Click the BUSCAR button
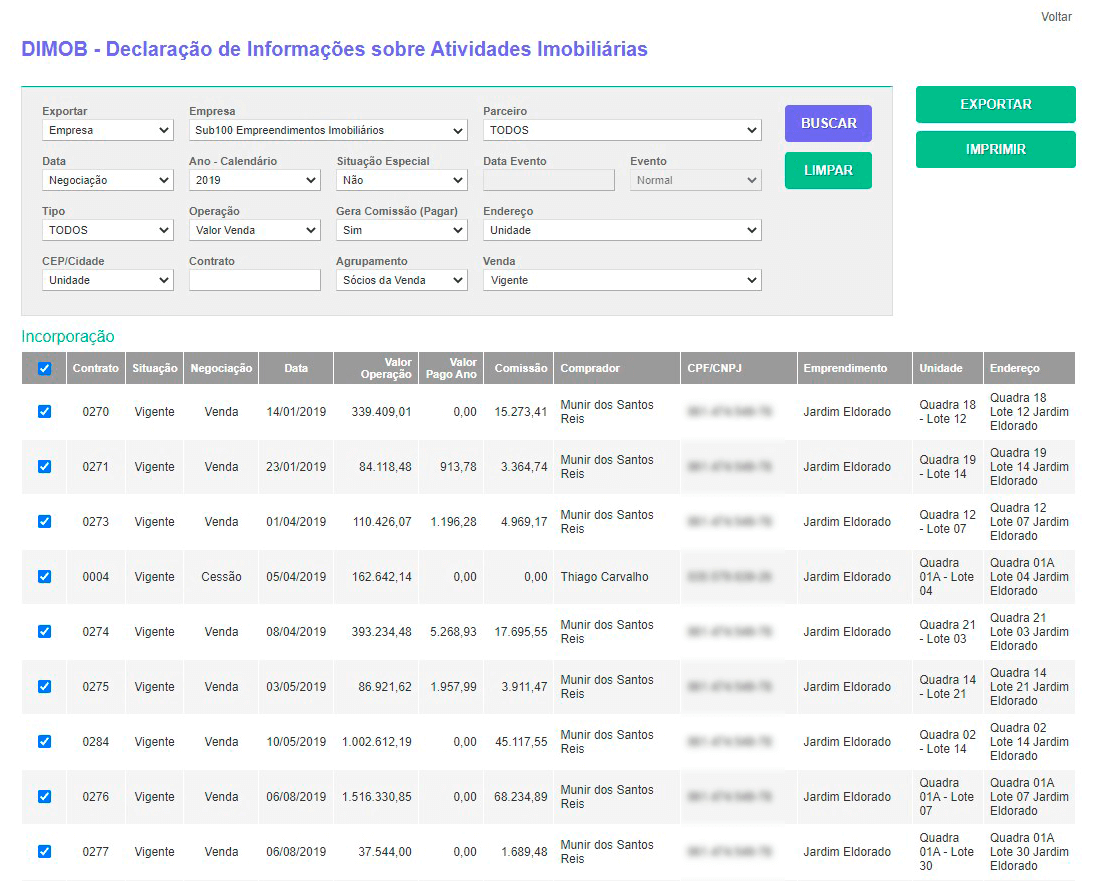Screen dimensions: 1100x881 point(828,124)
